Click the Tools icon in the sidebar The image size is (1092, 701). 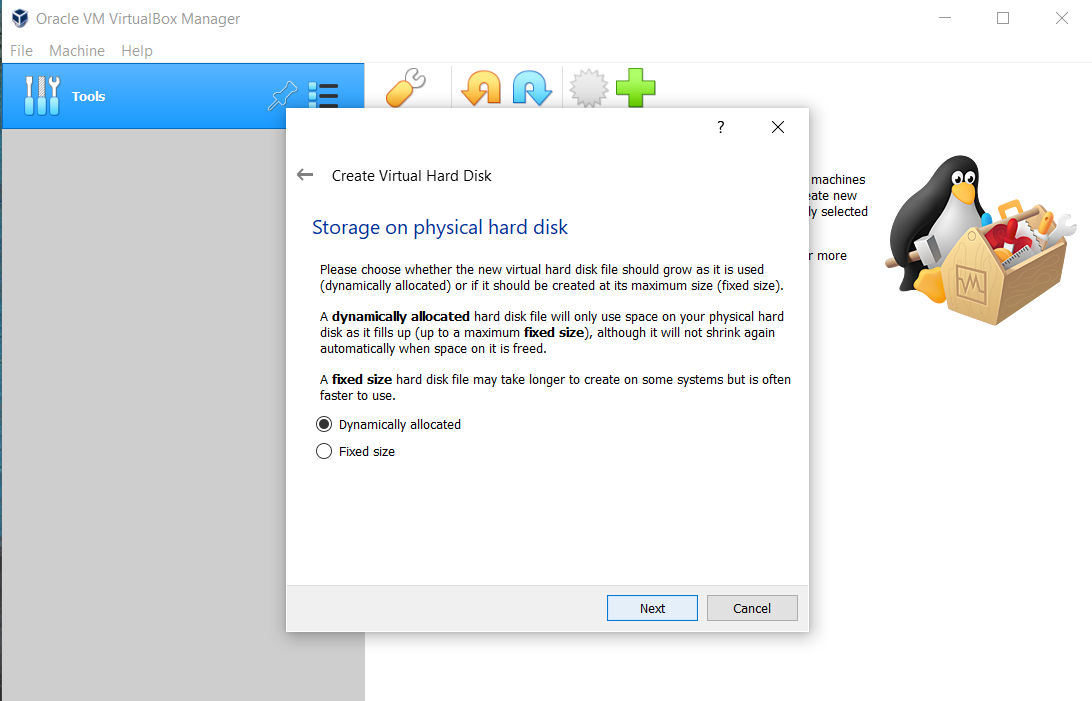click(41, 96)
